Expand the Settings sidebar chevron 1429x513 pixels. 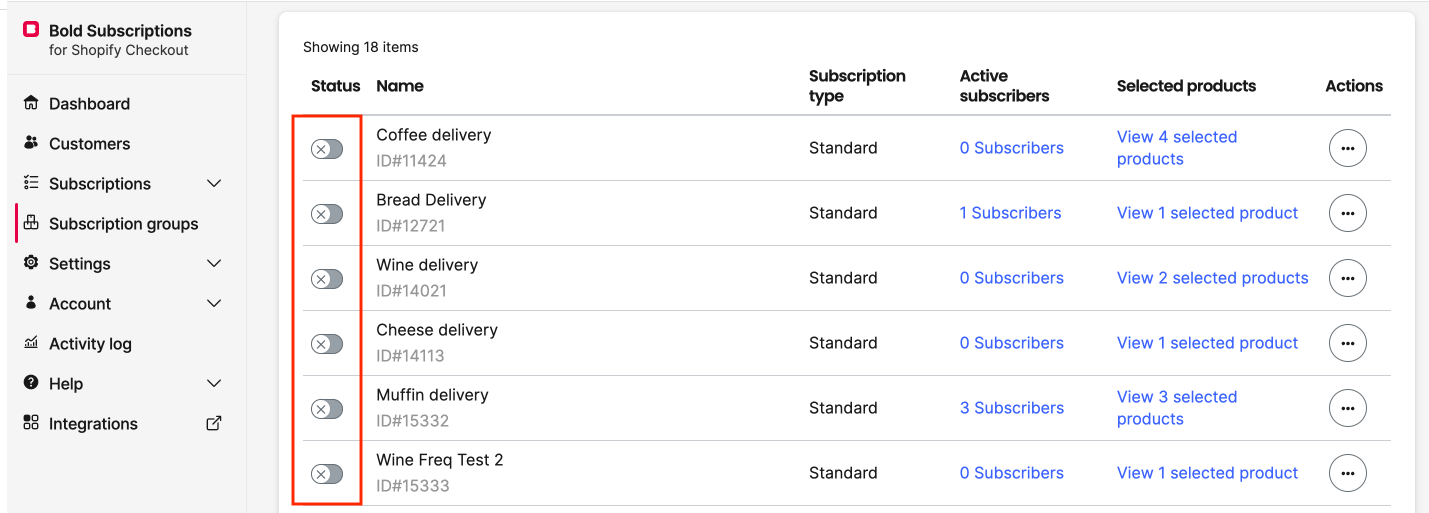point(214,264)
